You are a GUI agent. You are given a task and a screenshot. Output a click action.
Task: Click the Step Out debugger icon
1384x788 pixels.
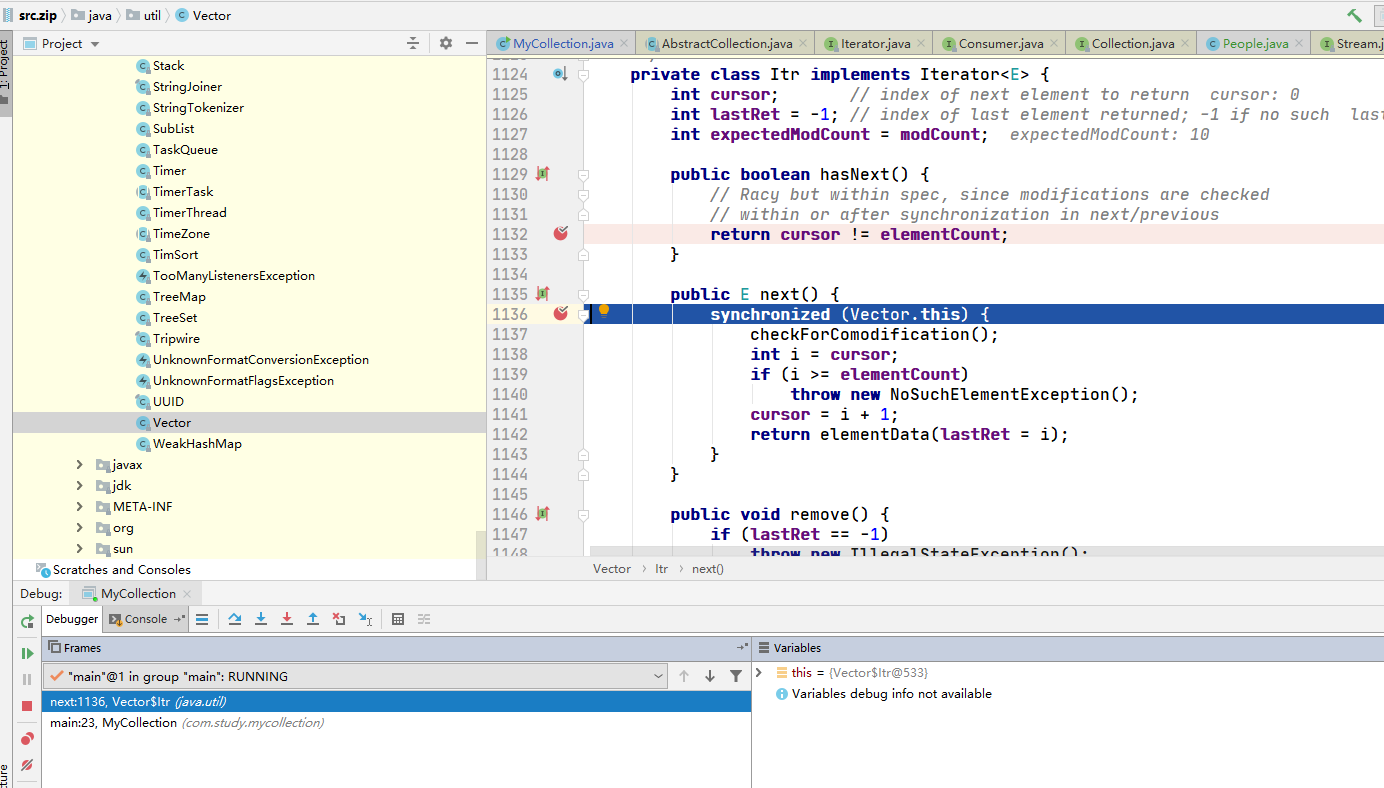313,619
